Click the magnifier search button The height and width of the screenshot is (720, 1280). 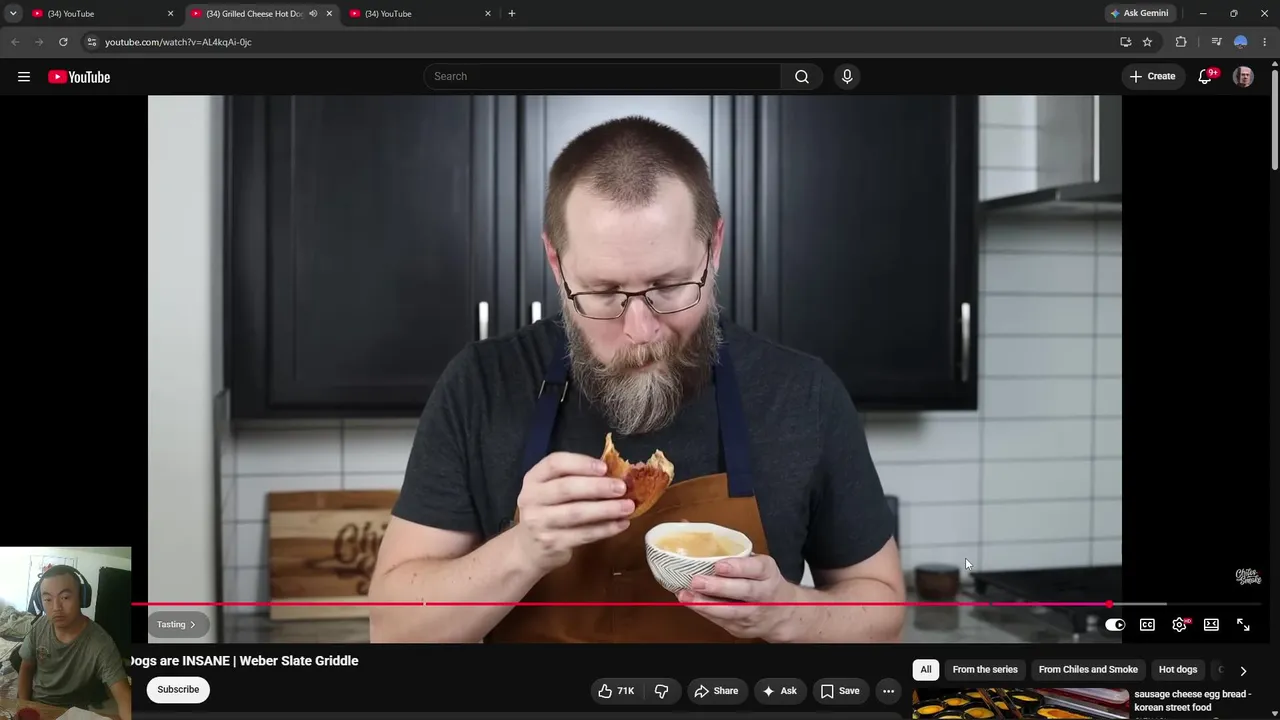click(802, 77)
